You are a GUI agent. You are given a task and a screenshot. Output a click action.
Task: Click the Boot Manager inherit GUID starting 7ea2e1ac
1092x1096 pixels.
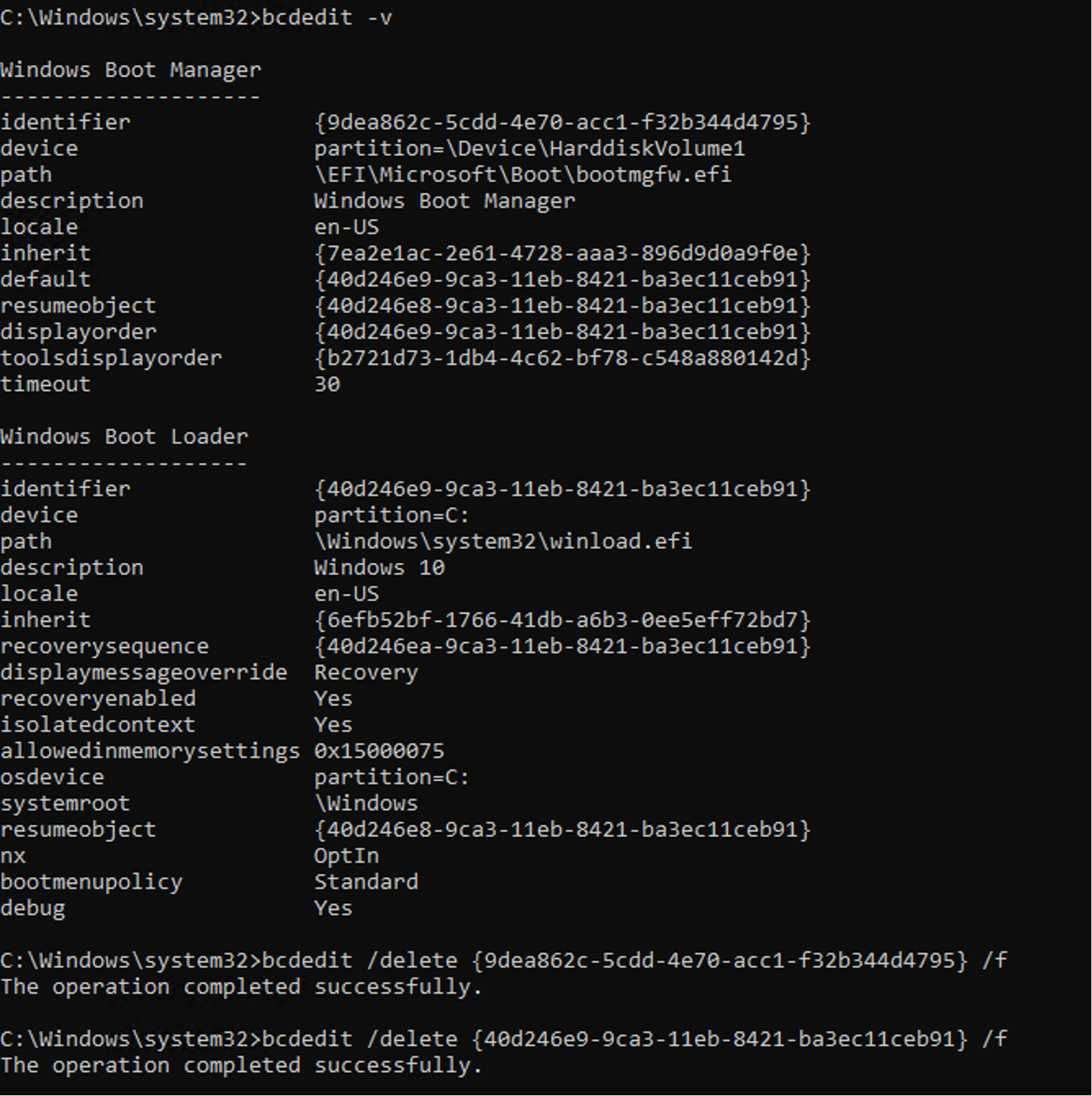pyautogui.click(x=563, y=253)
